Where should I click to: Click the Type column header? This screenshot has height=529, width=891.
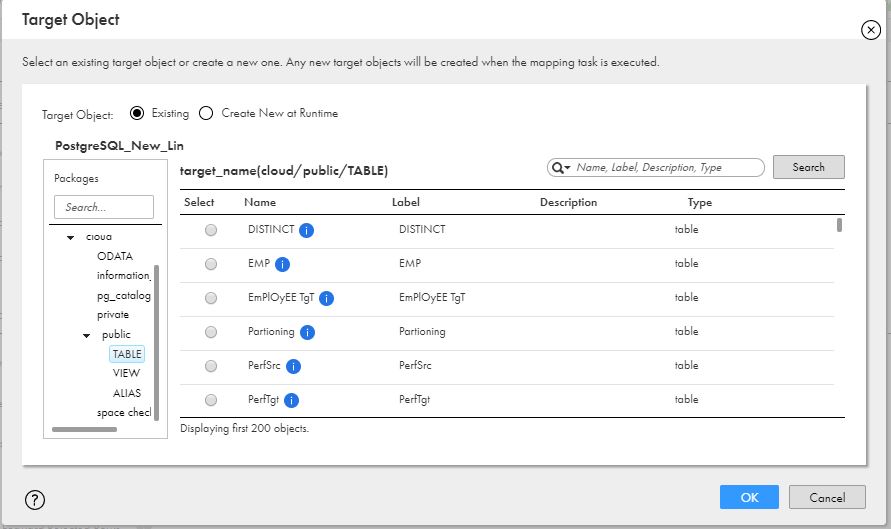coord(700,202)
